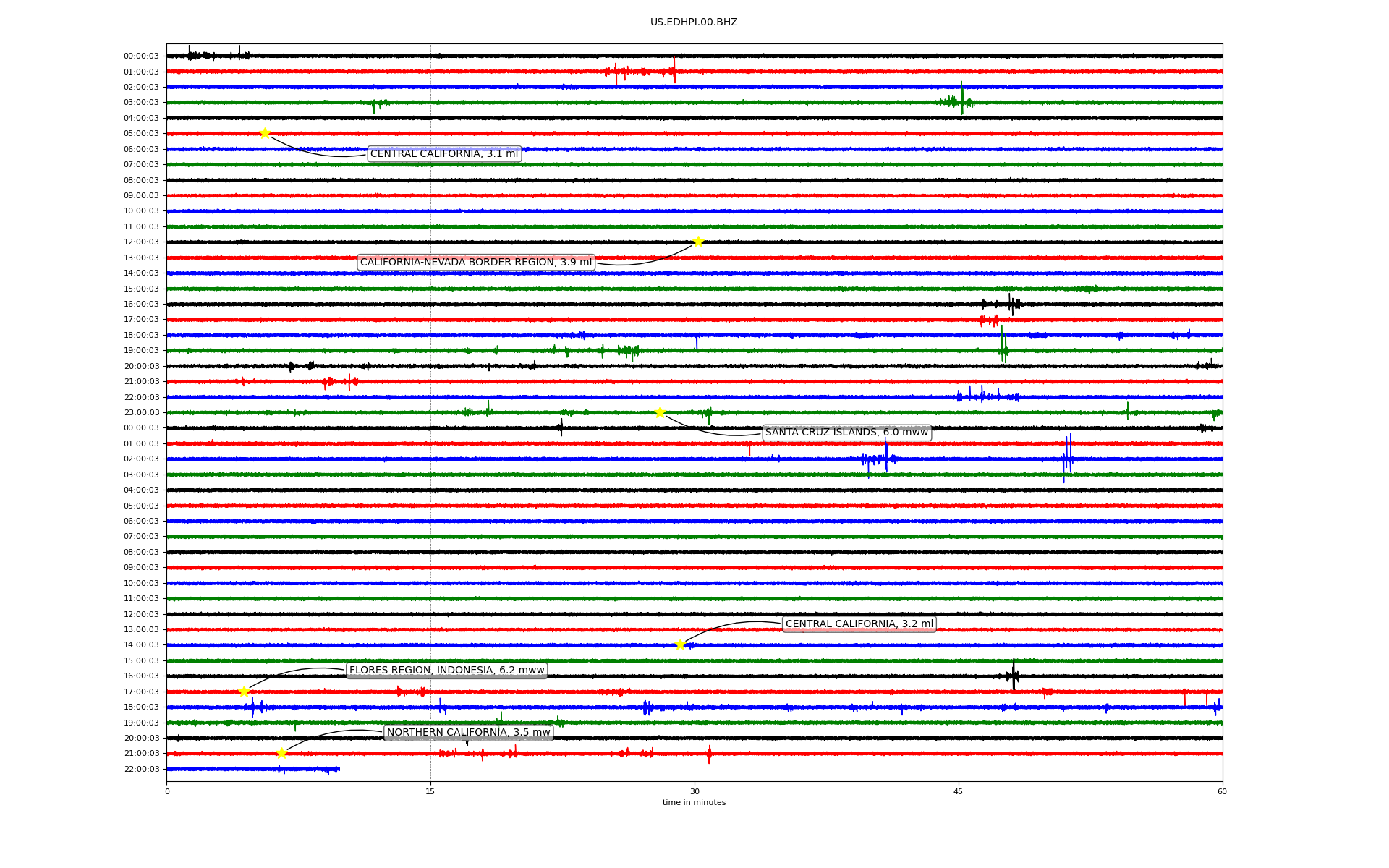Click the NORTHERN CALIFORNIA, 3.5 mw annotation box
Screen dimensions: 1389x868
tap(468, 733)
